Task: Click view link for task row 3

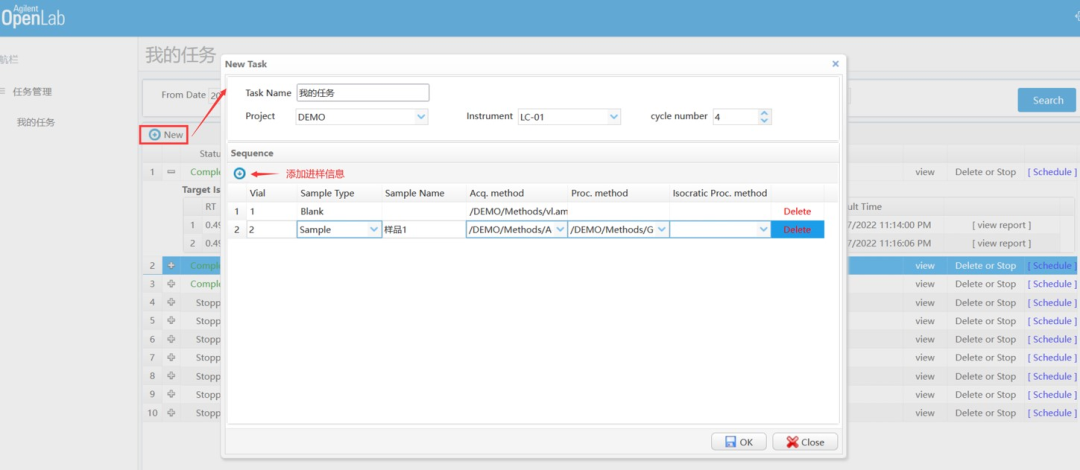Action: 925,284
